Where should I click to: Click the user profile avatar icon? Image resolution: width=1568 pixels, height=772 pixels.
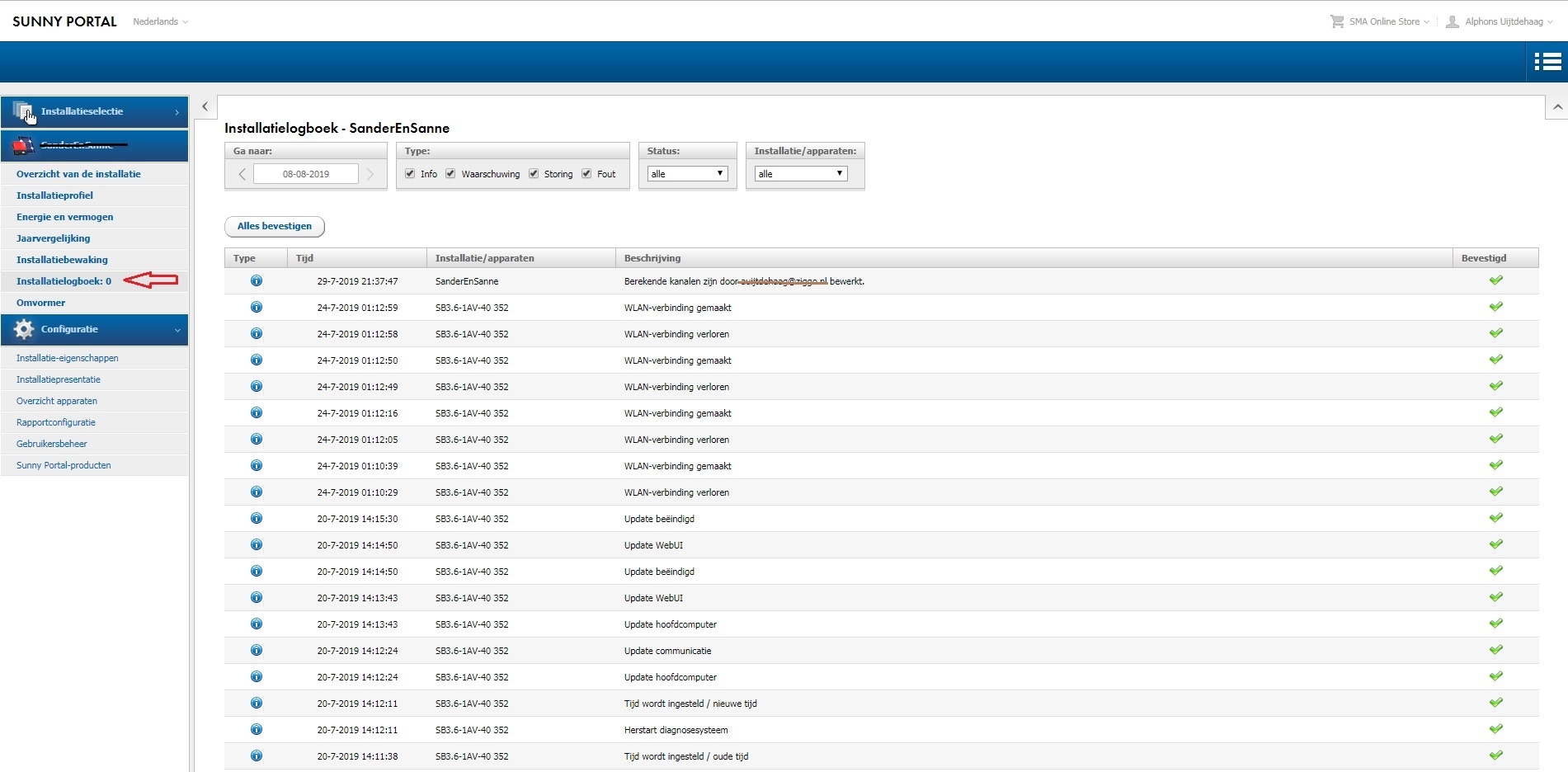pyautogui.click(x=1453, y=21)
